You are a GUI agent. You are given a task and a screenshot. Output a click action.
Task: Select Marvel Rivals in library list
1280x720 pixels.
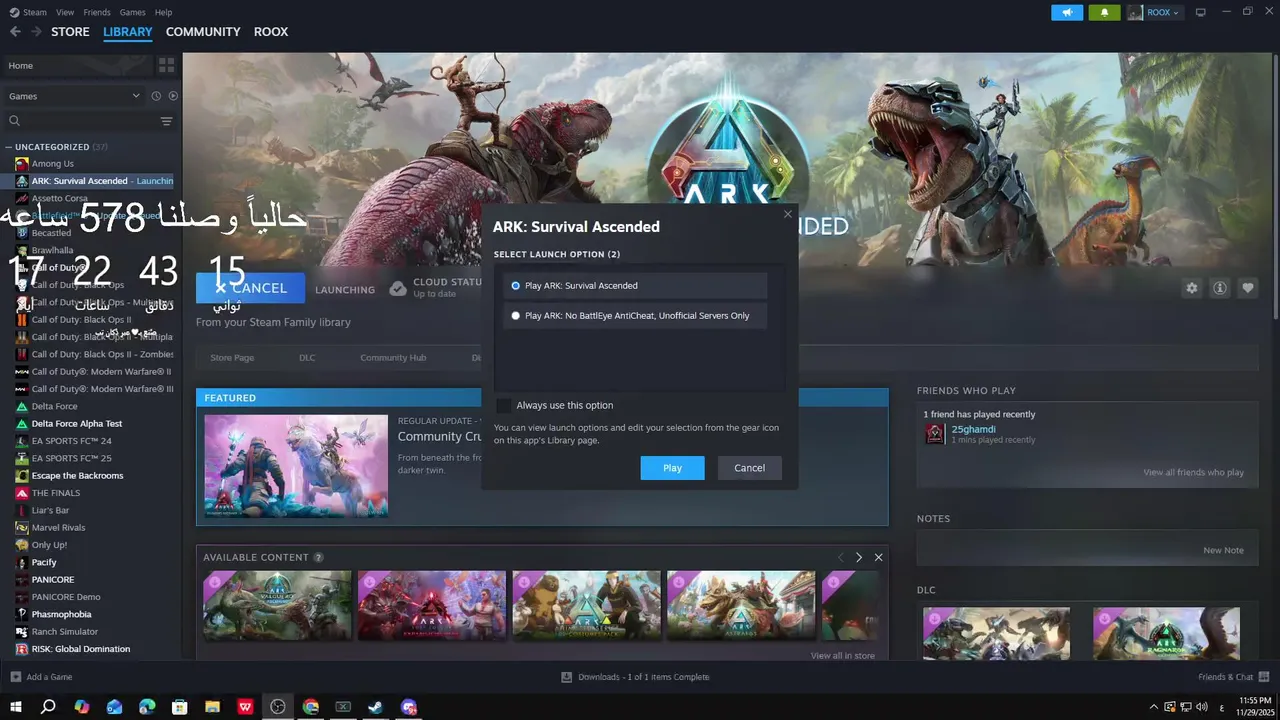(58, 527)
